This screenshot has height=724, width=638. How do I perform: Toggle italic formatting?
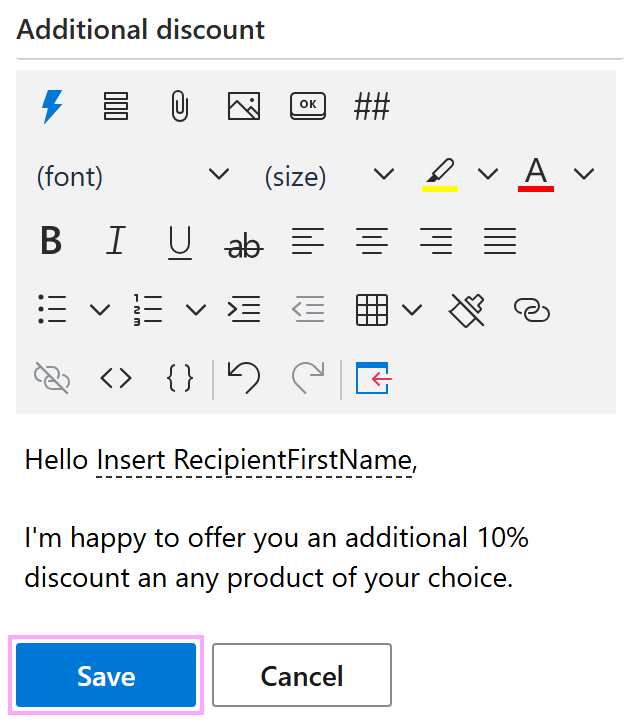pyautogui.click(x=116, y=242)
